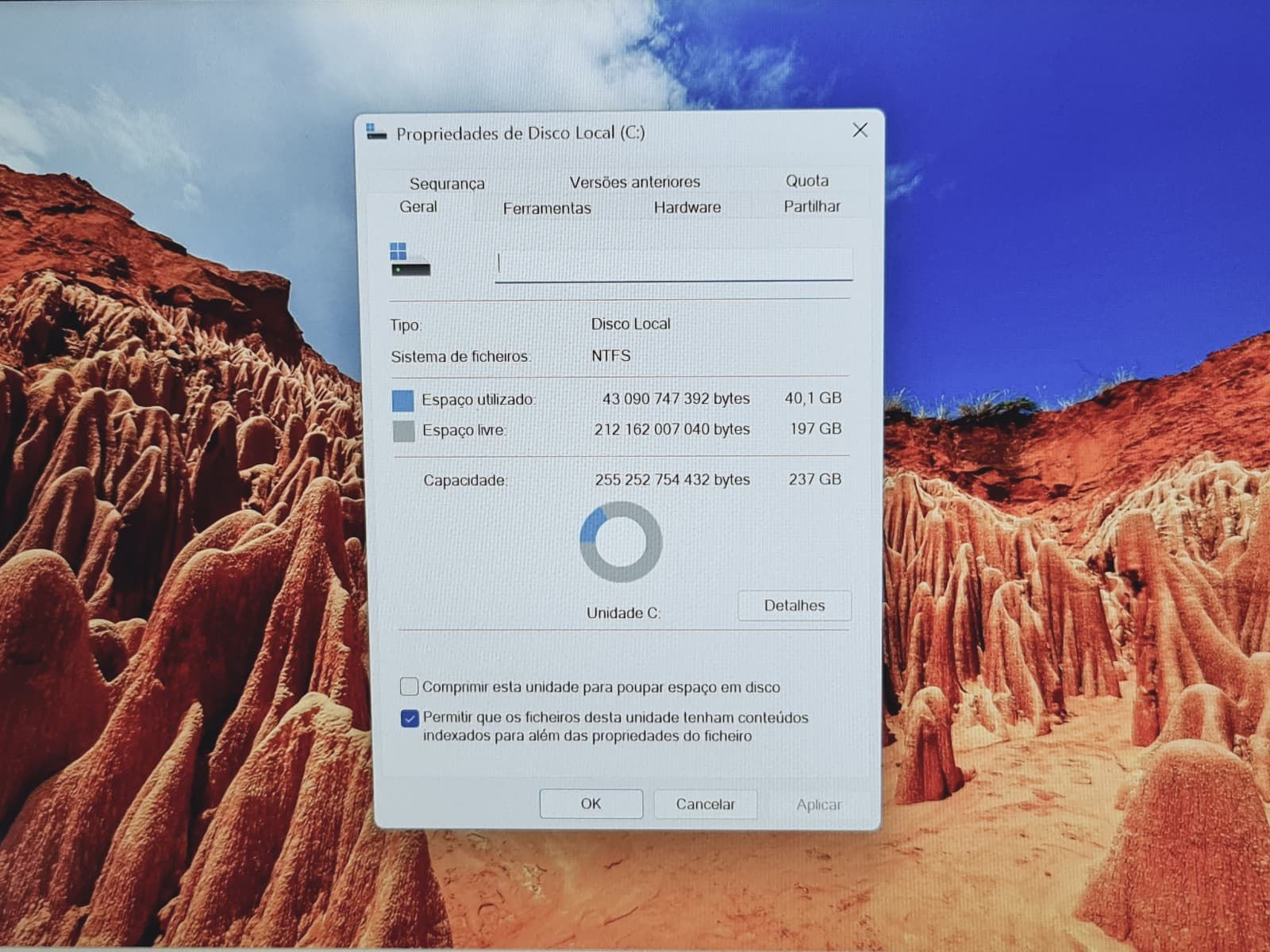Image resolution: width=1270 pixels, height=952 pixels.
Task: Open the Versões anteriores tab
Action: coord(635,182)
